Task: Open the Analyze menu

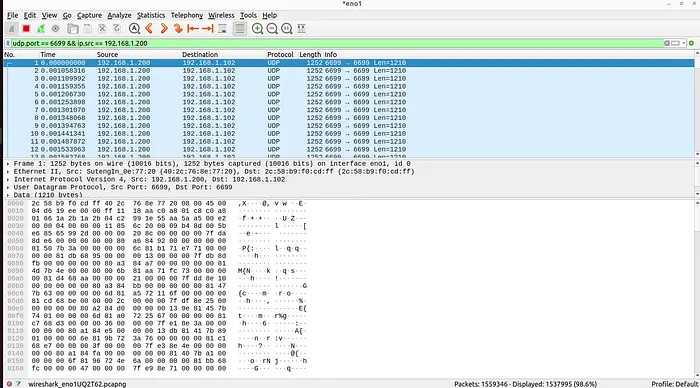Action: pyautogui.click(x=119, y=15)
